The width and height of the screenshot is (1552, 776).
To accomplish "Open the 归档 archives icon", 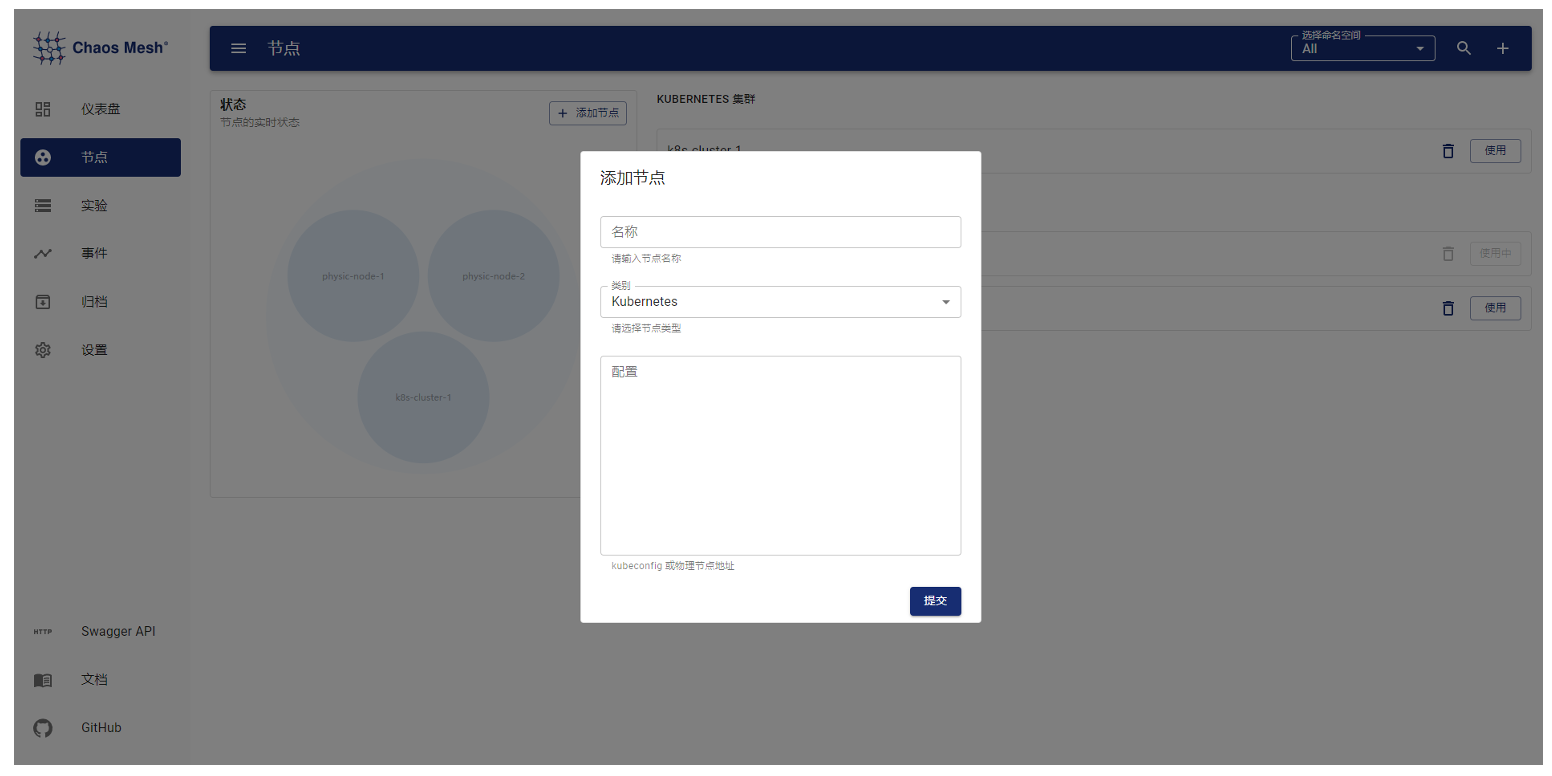I will 42,301.
